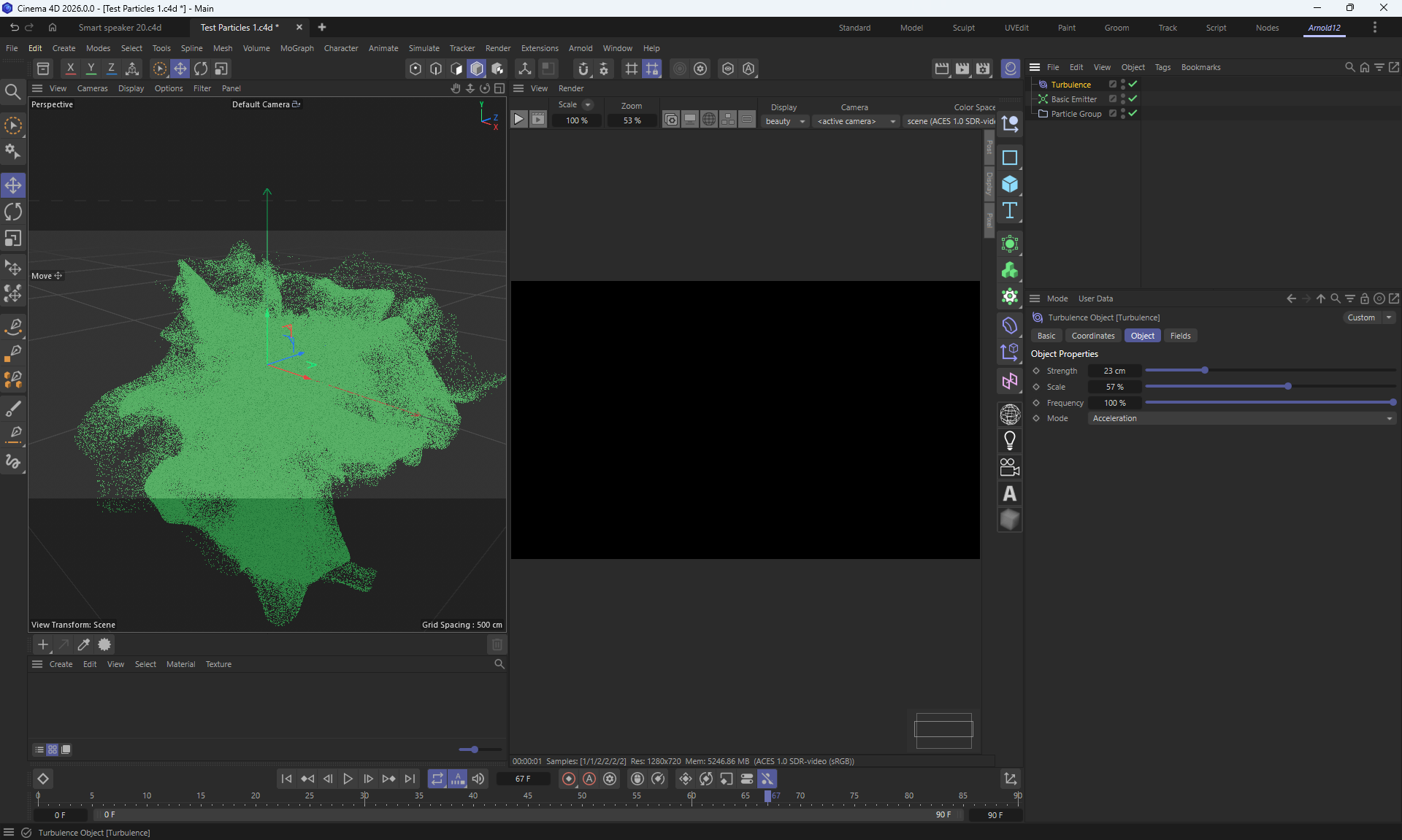The height and width of the screenshot is (840, 1402).
Task: Click the Play Forwards button in timeline
Action: [x=348, y=779]
